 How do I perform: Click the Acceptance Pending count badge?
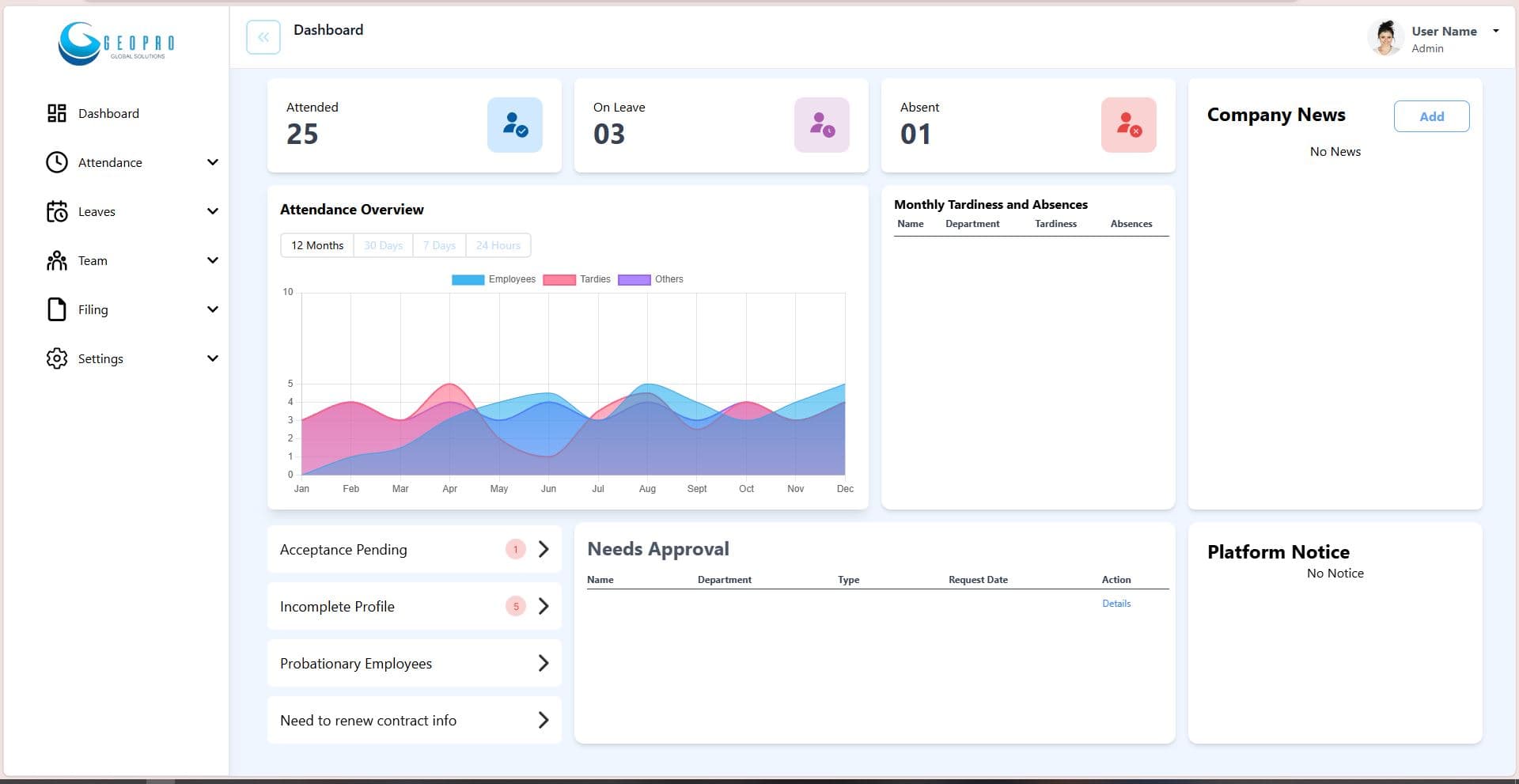click(x=516, y=549)
